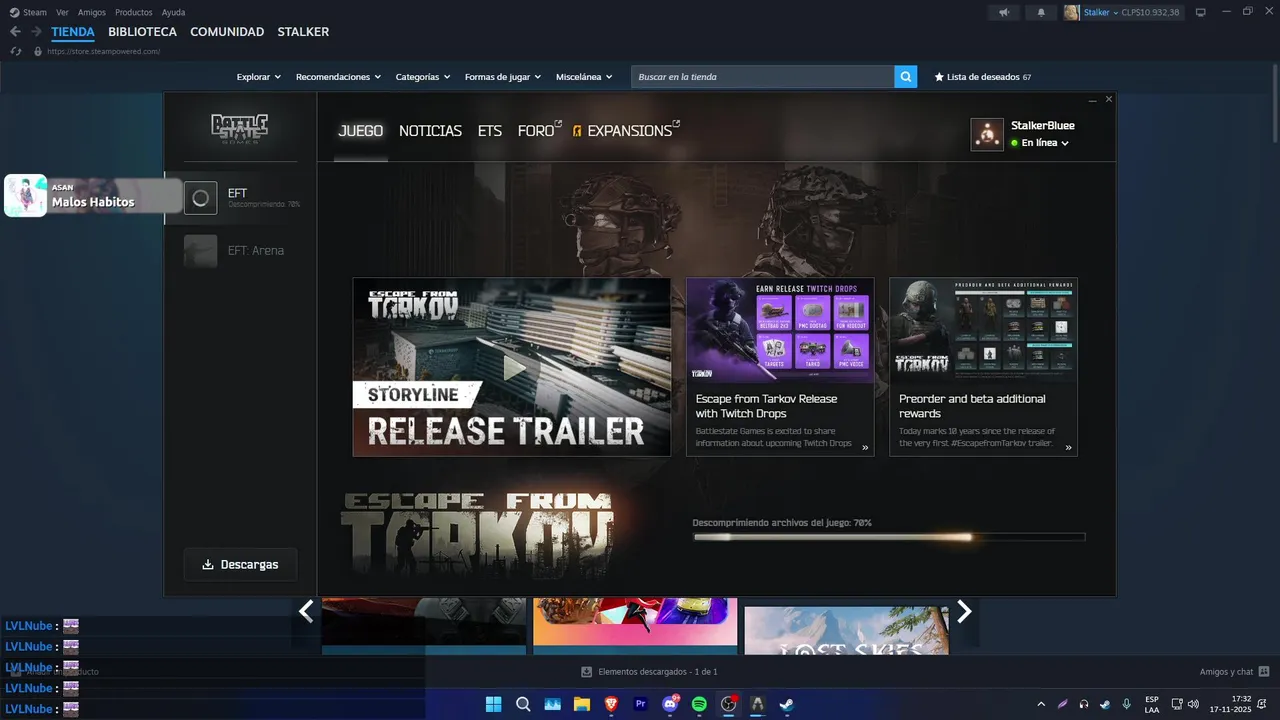Viewport: 1280px width, 720px height.
Task: Click the CLP$10.932,38 wallet balance
Action: (1150, 12)
